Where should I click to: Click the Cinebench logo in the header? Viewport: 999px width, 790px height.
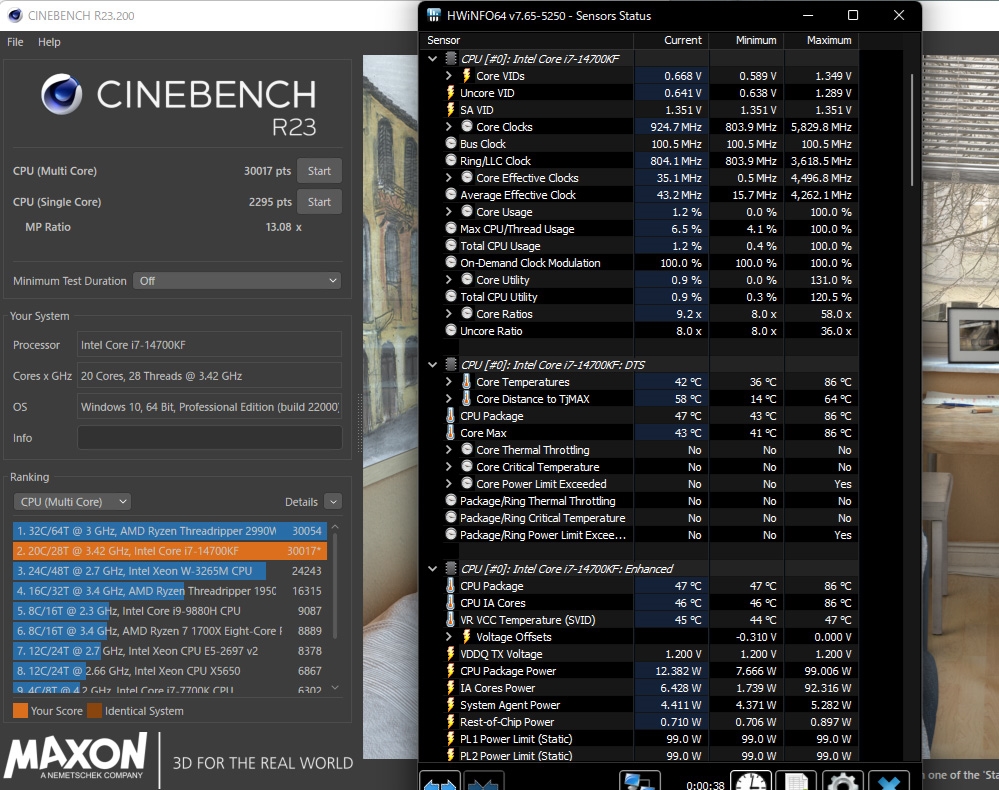(x=62, y=94)
